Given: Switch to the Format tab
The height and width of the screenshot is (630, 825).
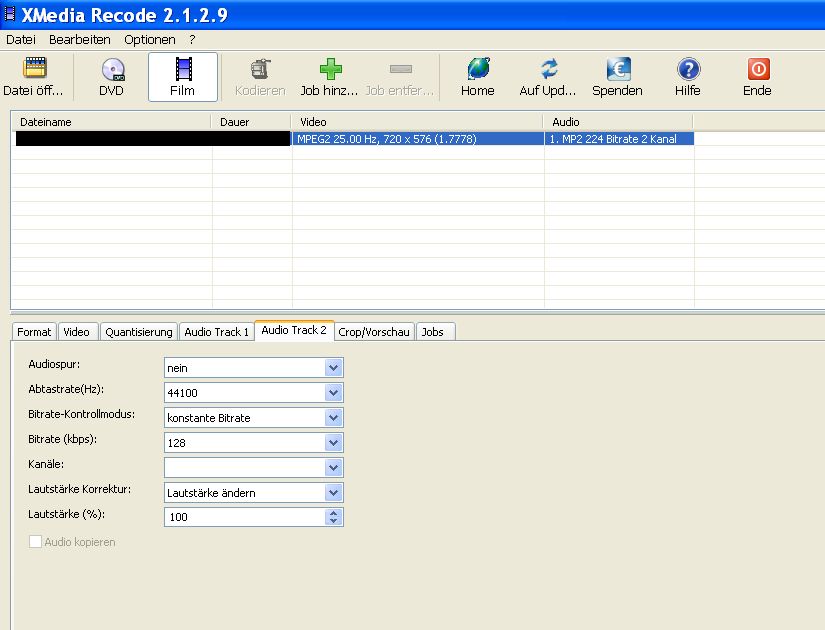Looking at the screenshot, I should pos(34,332).
